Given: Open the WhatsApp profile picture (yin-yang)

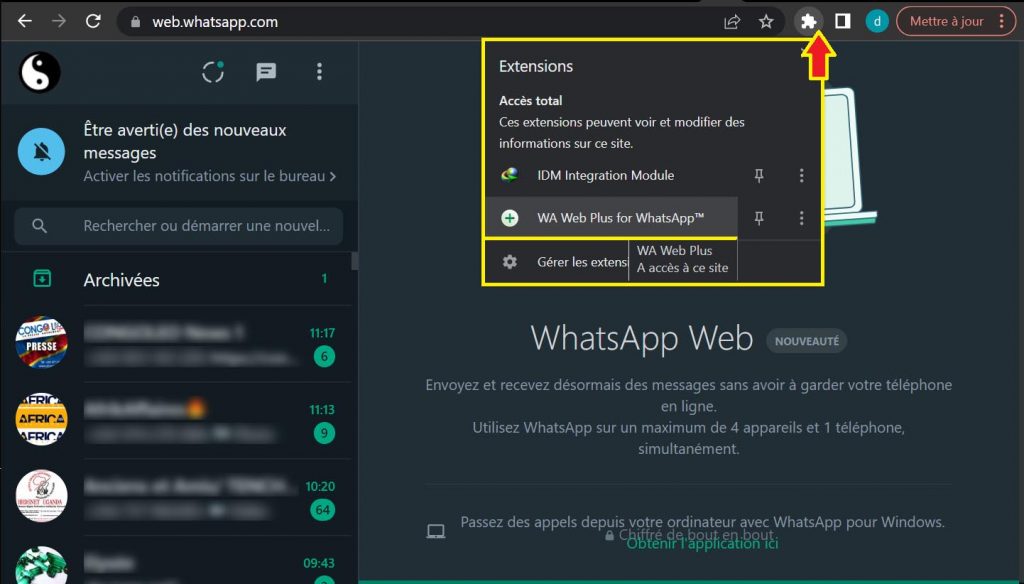Looking at the screenshot, I should coord(40,72).
